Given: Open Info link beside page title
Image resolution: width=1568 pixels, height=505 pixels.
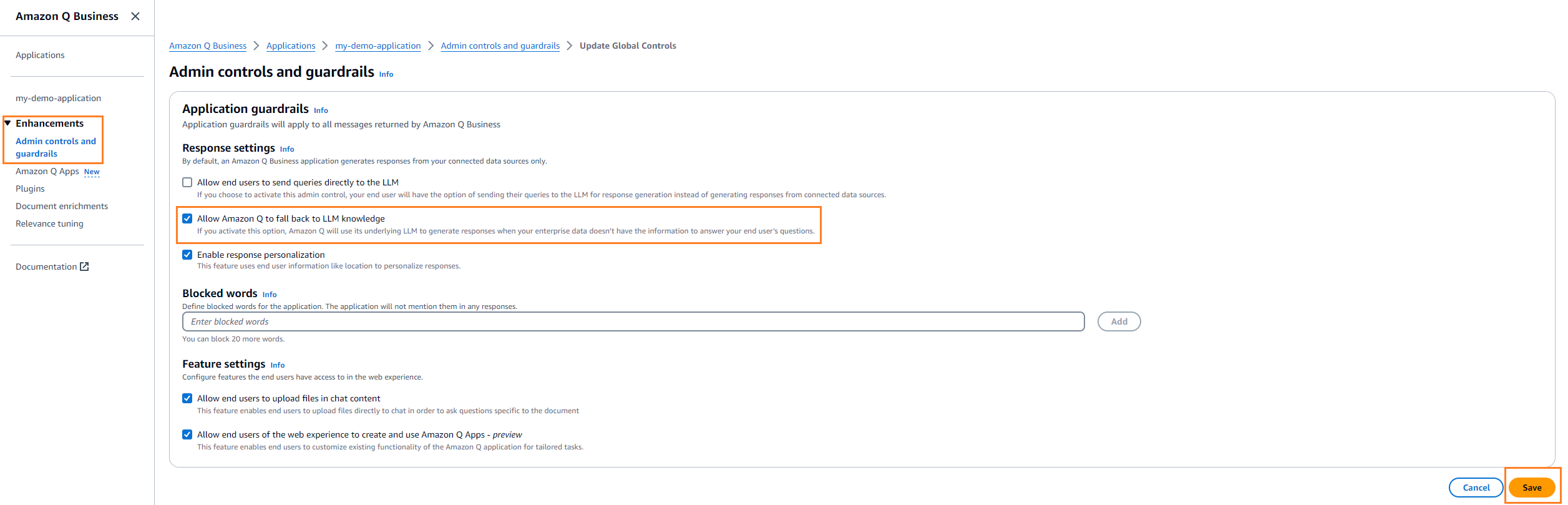Looking at the screenshot, I should [386, 74].
